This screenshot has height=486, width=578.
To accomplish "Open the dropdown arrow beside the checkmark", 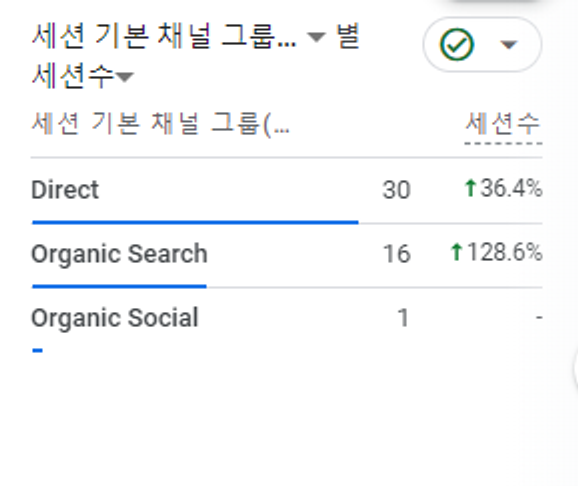I will point(509,45).
